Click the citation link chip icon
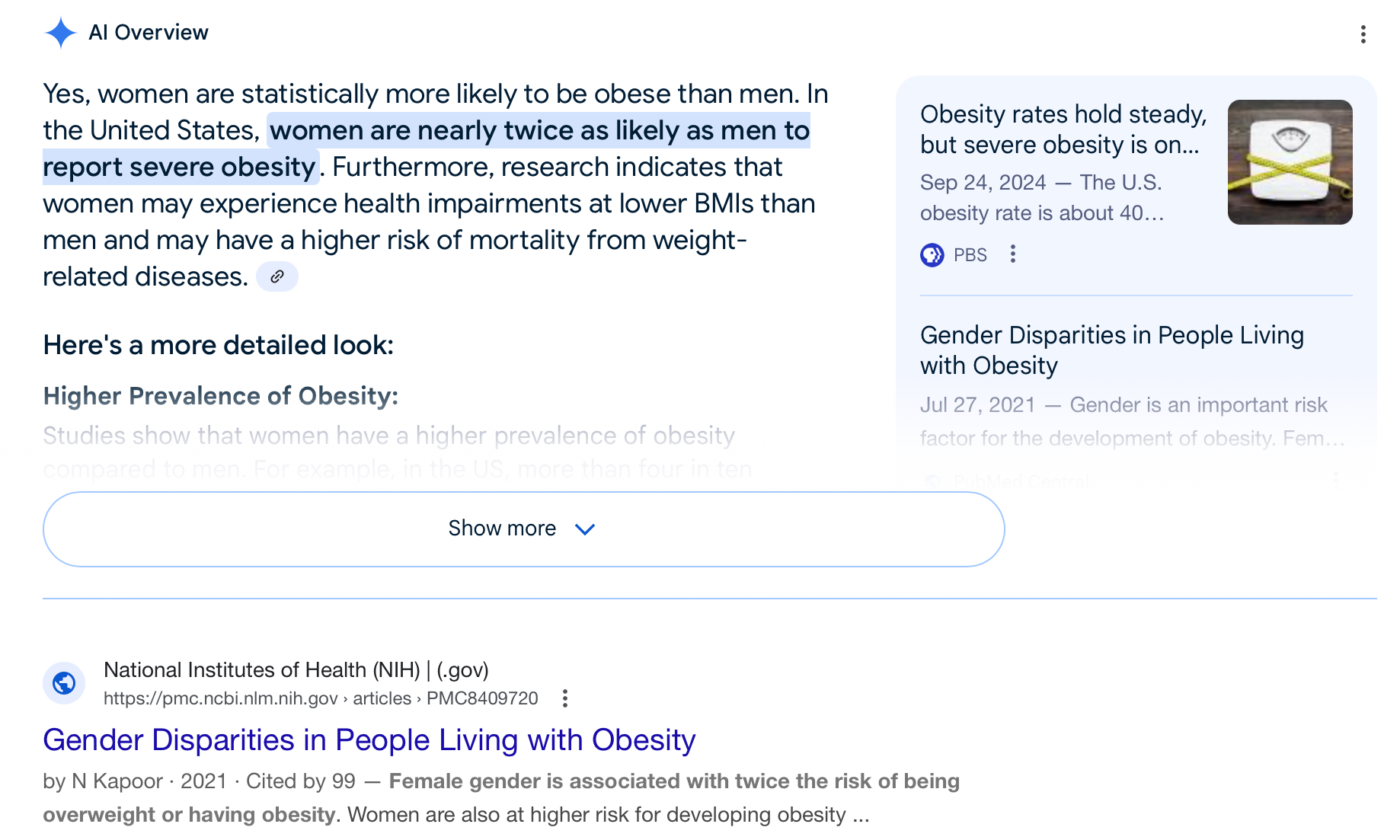Screen dimensions: 1400x840 click(277, 276)
